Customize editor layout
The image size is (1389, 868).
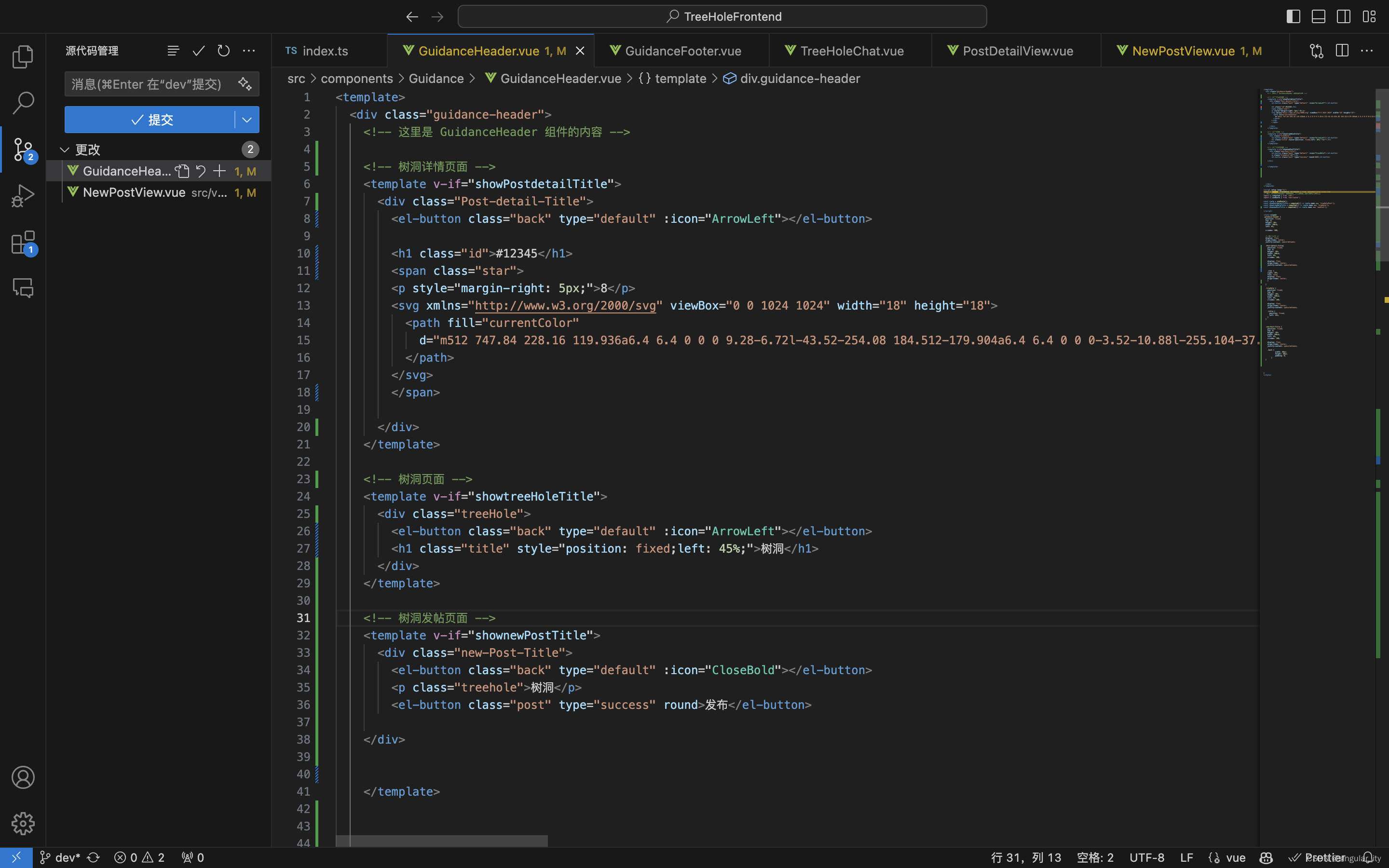pyautogui.click(x=1369, y=17)
